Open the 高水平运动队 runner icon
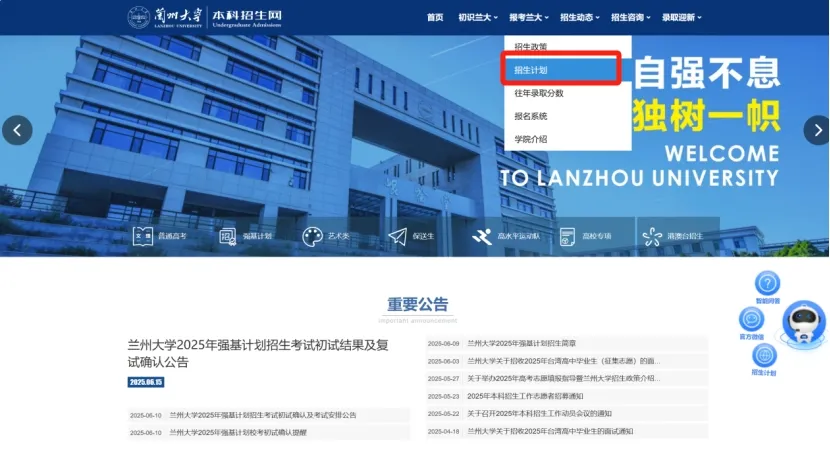This screenshot has width=830, height=453. (x=482, y=237)
